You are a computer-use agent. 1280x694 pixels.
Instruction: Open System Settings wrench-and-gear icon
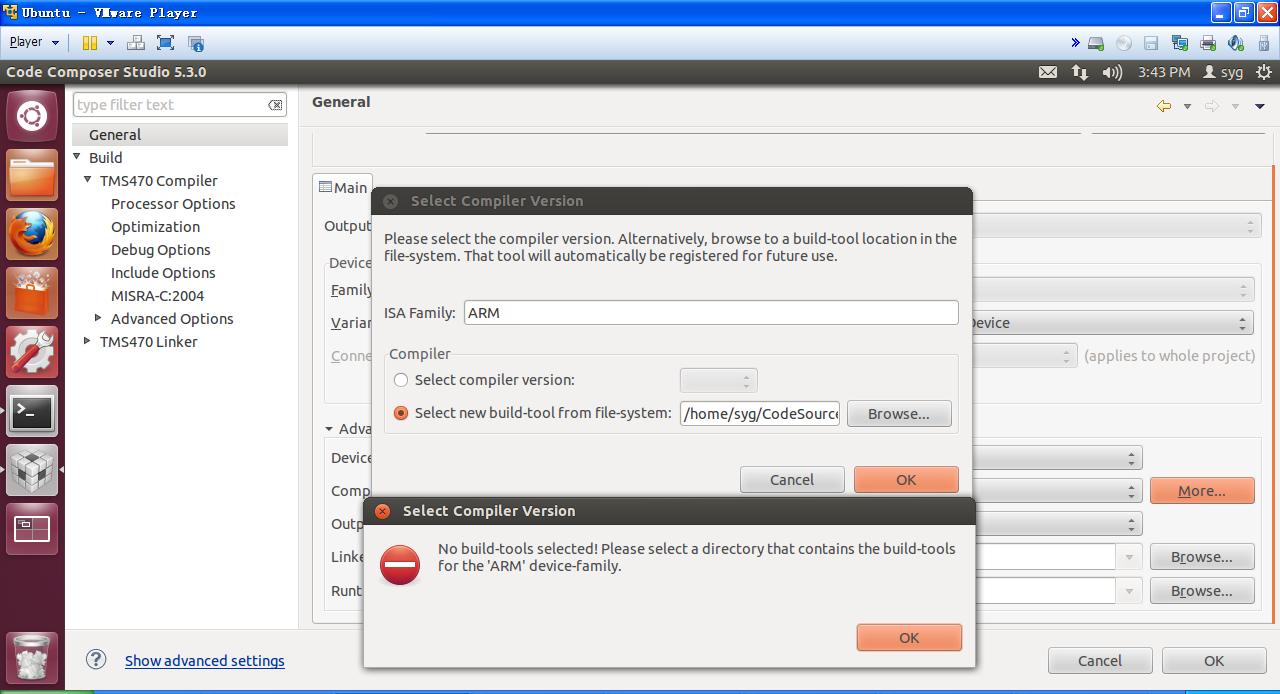pyautogui.click(x=32, y=353)
